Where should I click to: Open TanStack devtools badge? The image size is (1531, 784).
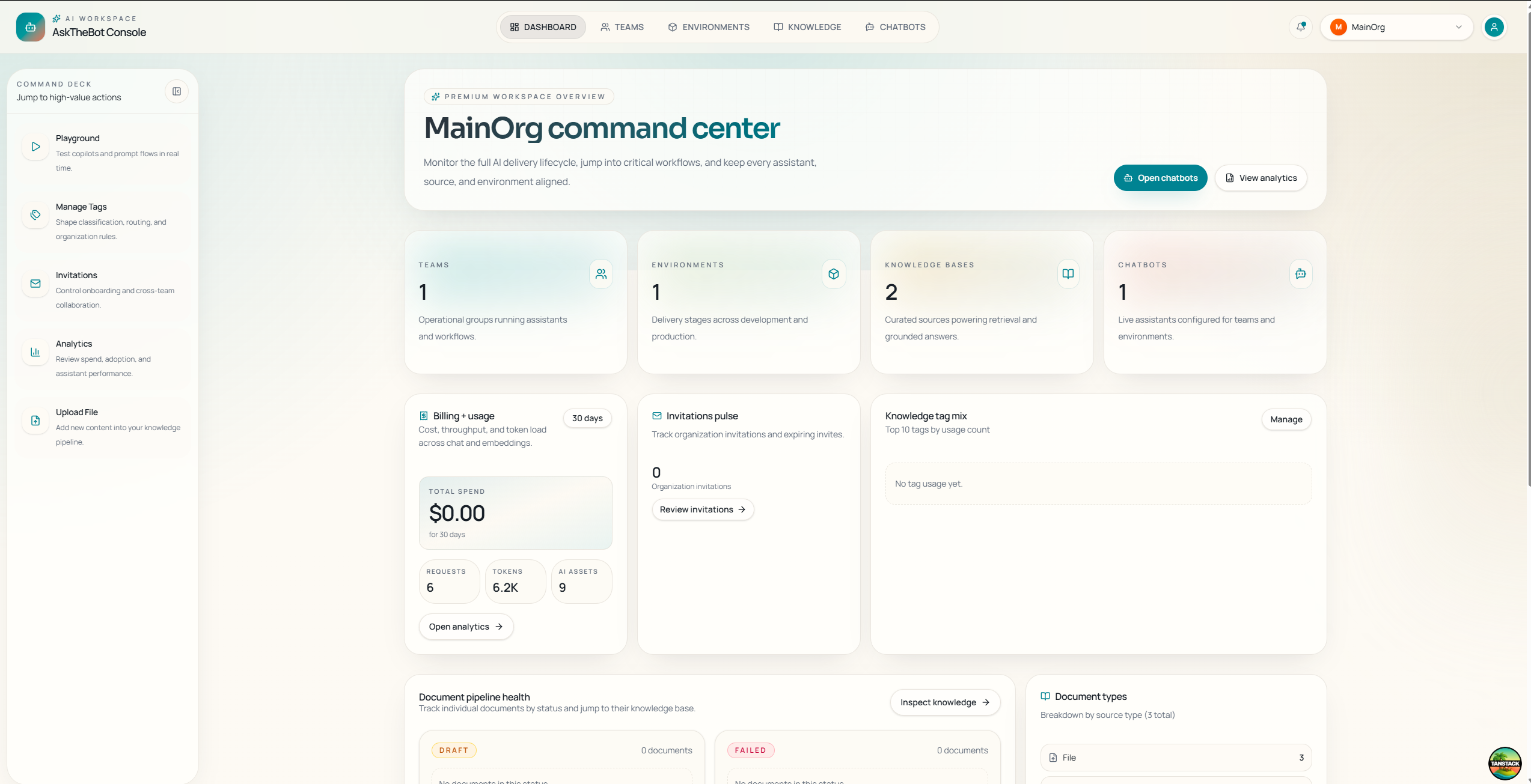coord(1505,763)
